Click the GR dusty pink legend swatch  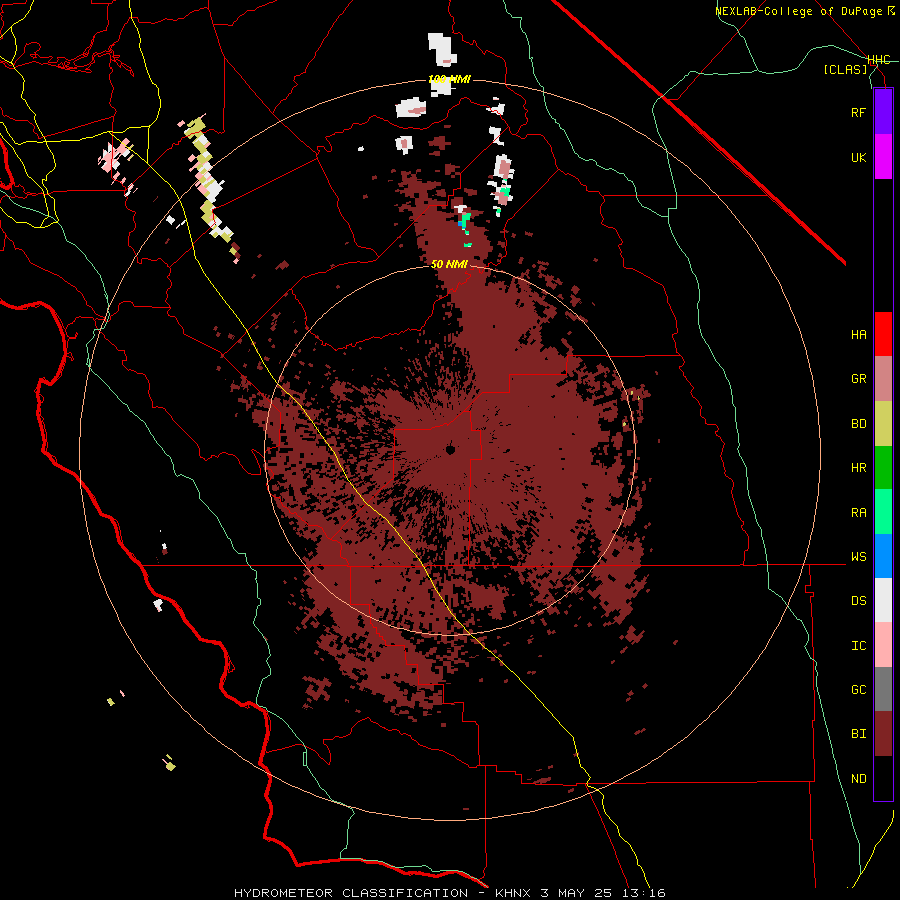[883, 379]
